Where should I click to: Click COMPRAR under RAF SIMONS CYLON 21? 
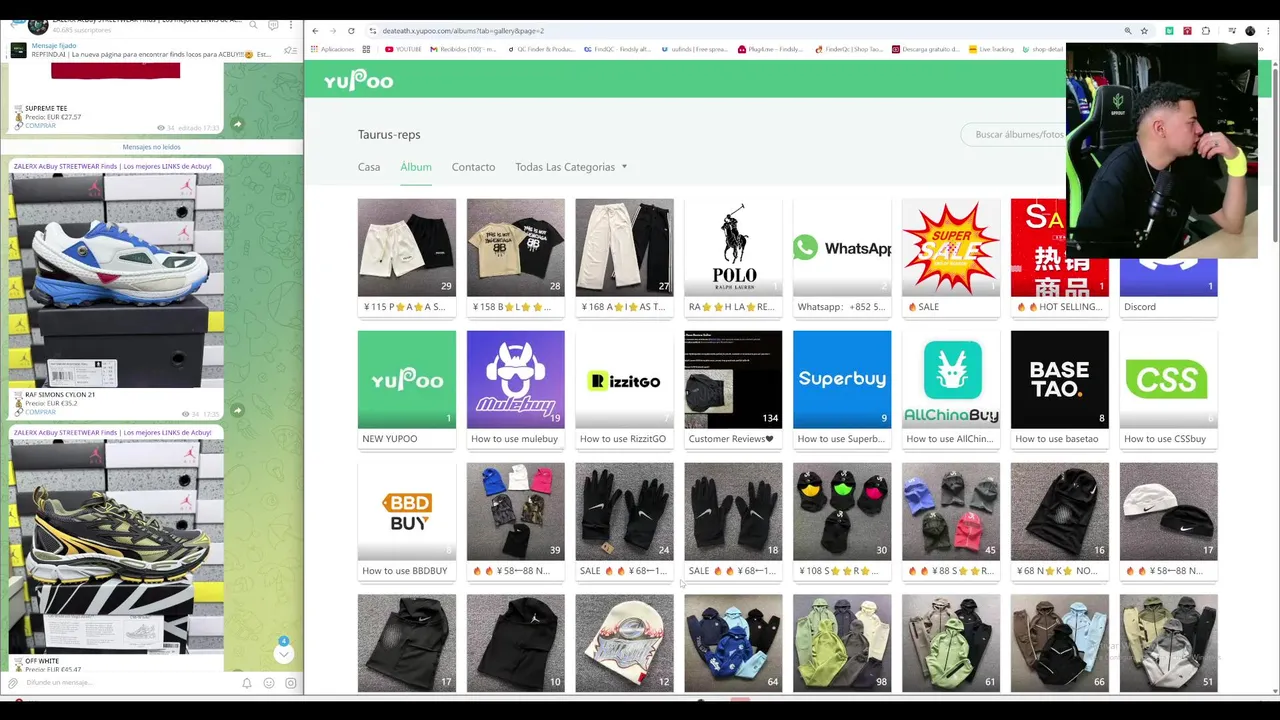[40, 412]
